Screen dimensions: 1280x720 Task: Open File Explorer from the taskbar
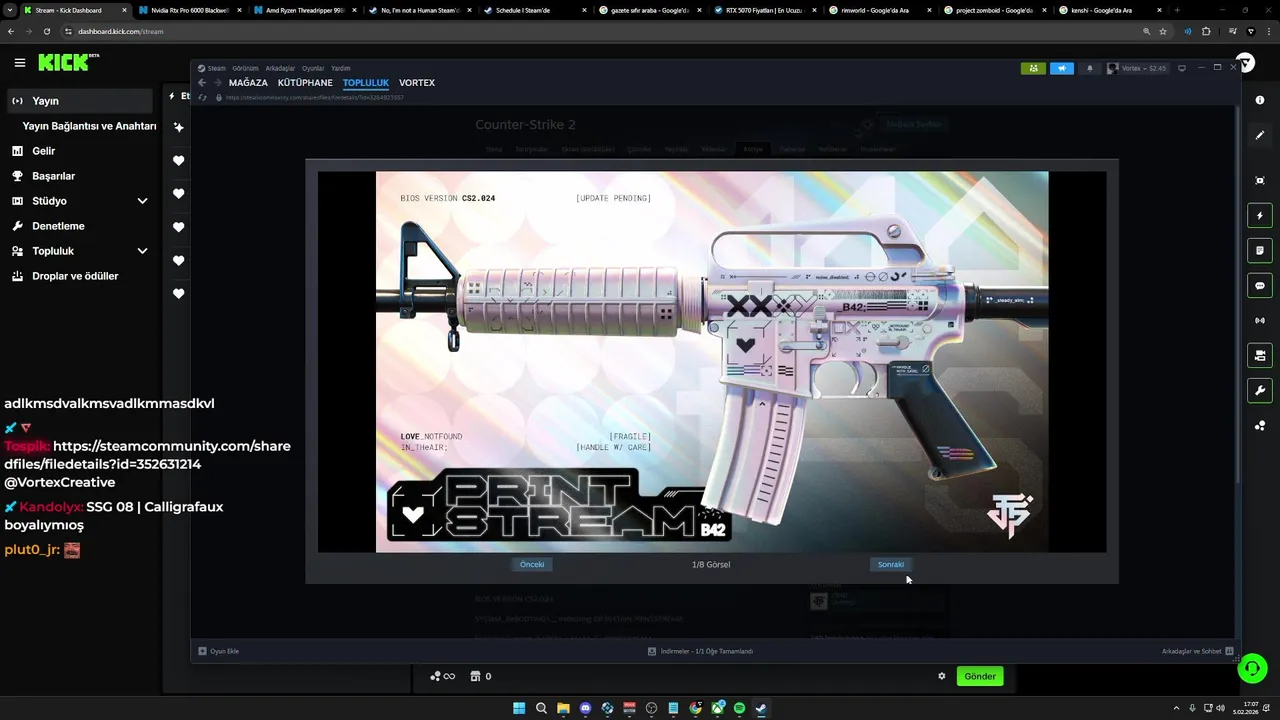click(x=563, y=708)
